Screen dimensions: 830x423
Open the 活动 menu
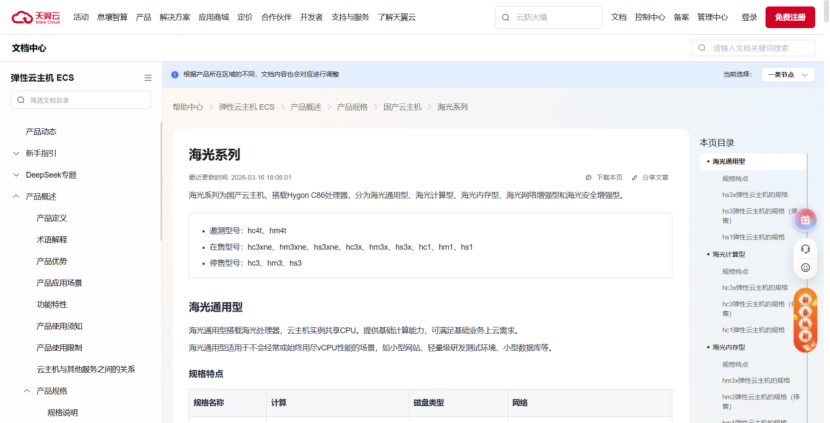[81, 17]
